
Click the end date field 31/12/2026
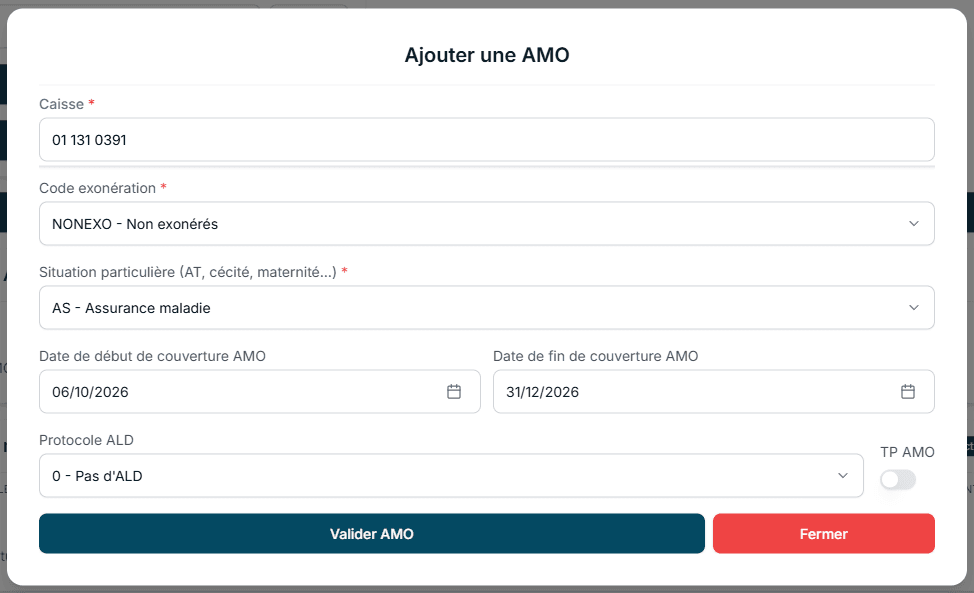714,392
